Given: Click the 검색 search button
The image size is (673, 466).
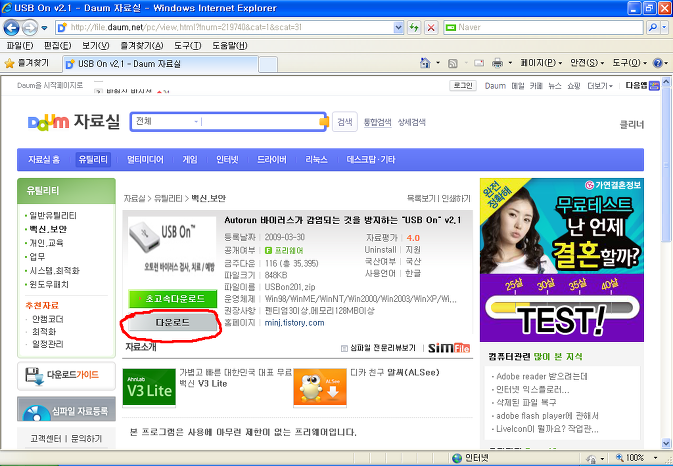Looking at the screenshot, I should [x=345, y=122].
